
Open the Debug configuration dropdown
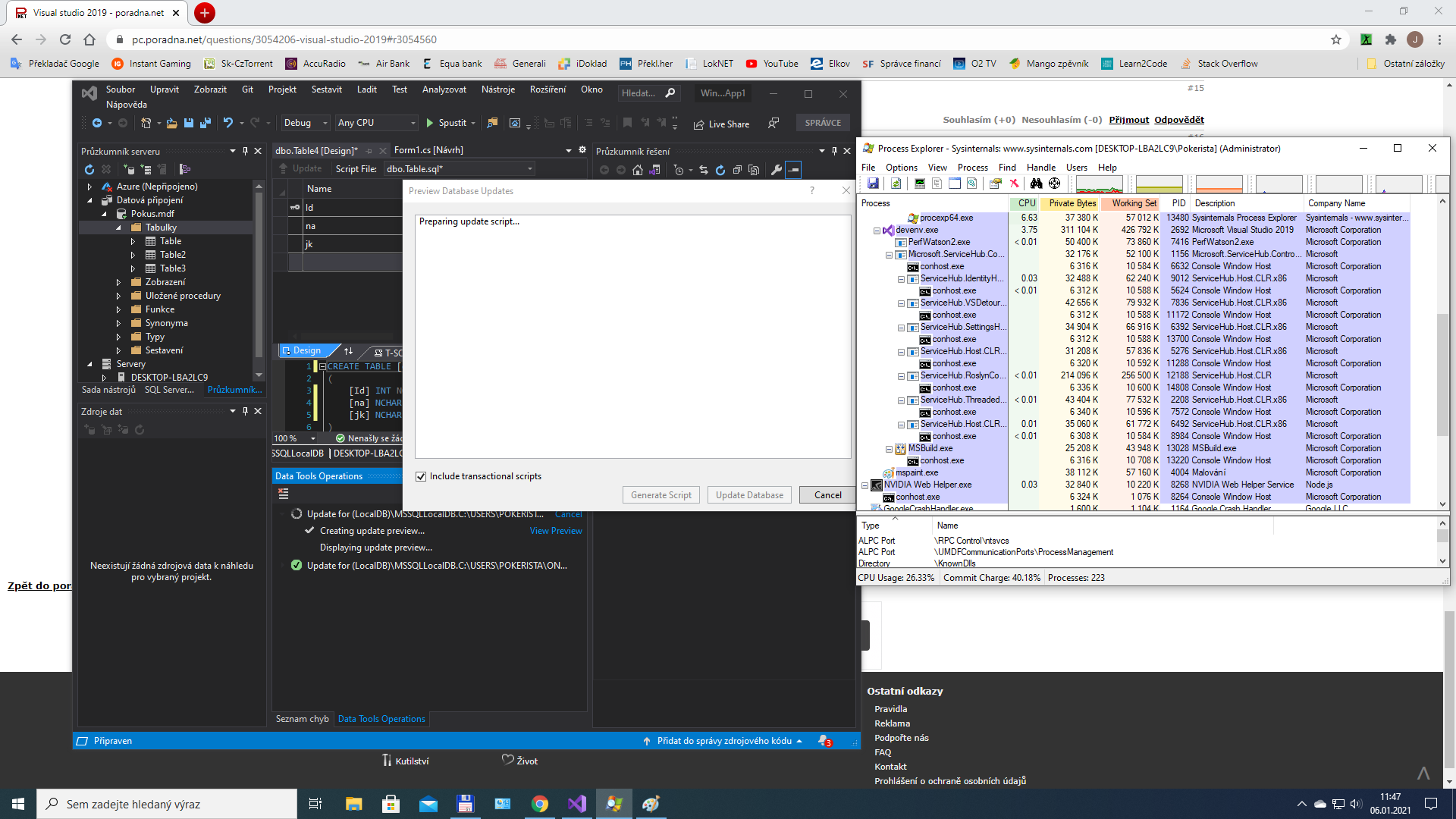pos(305,123)
